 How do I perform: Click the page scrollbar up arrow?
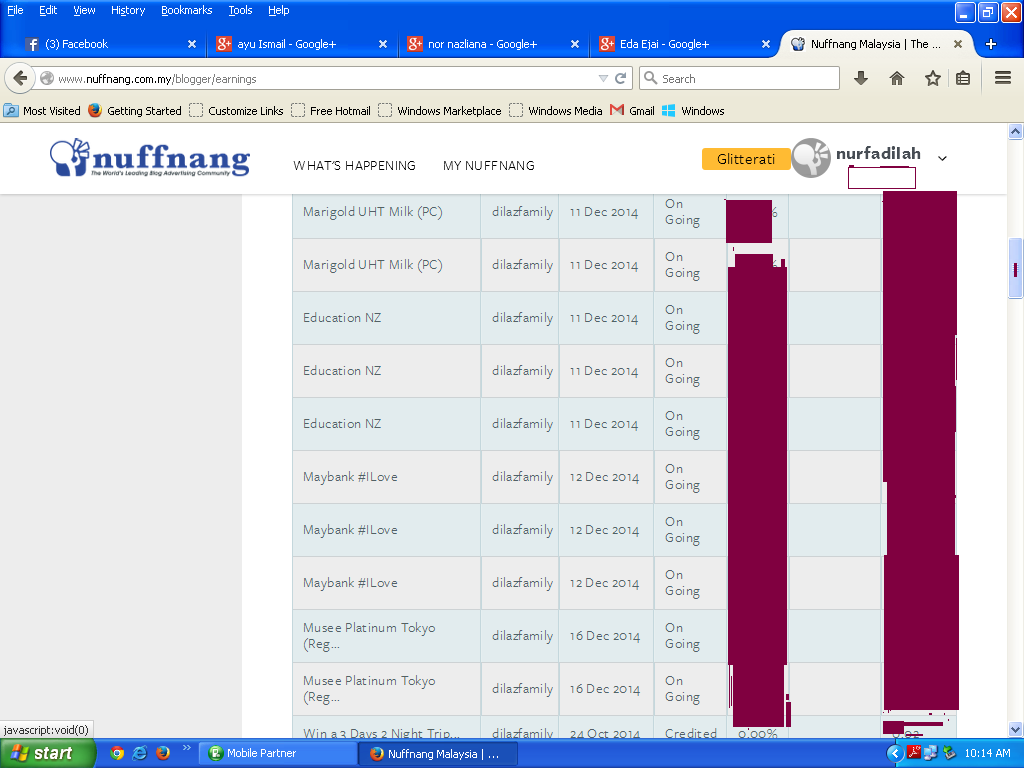(x=1016, y=131)
